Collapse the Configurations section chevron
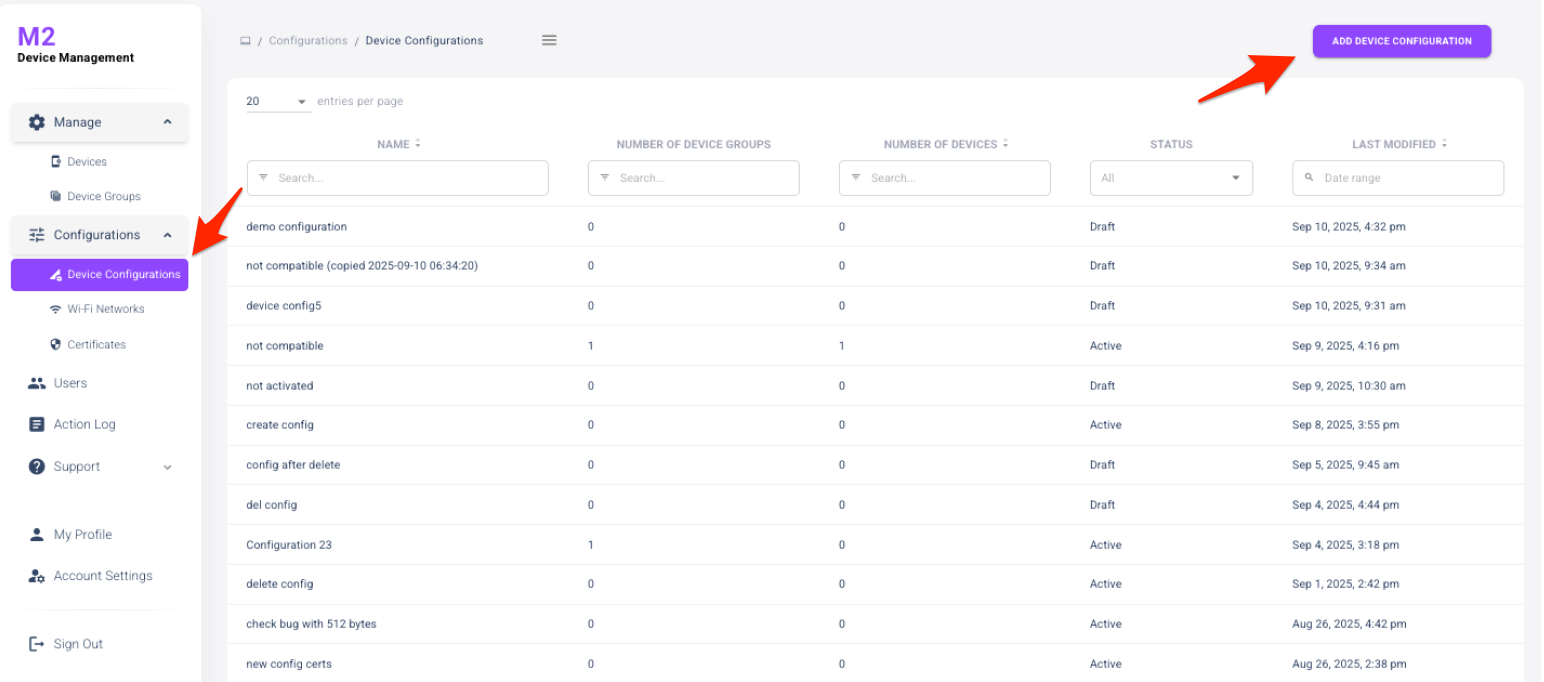This screenshot has height=682, width=1544. 167,235
